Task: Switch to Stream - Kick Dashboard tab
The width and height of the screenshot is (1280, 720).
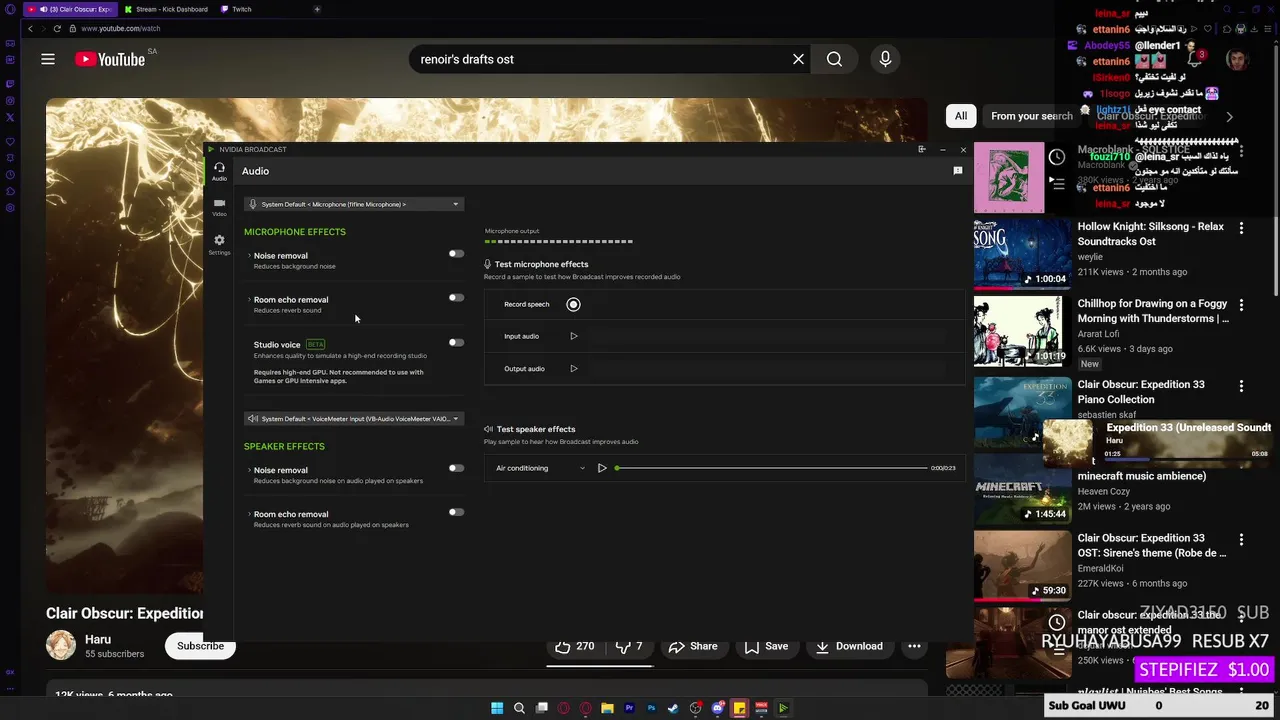Action: [165, 9]
